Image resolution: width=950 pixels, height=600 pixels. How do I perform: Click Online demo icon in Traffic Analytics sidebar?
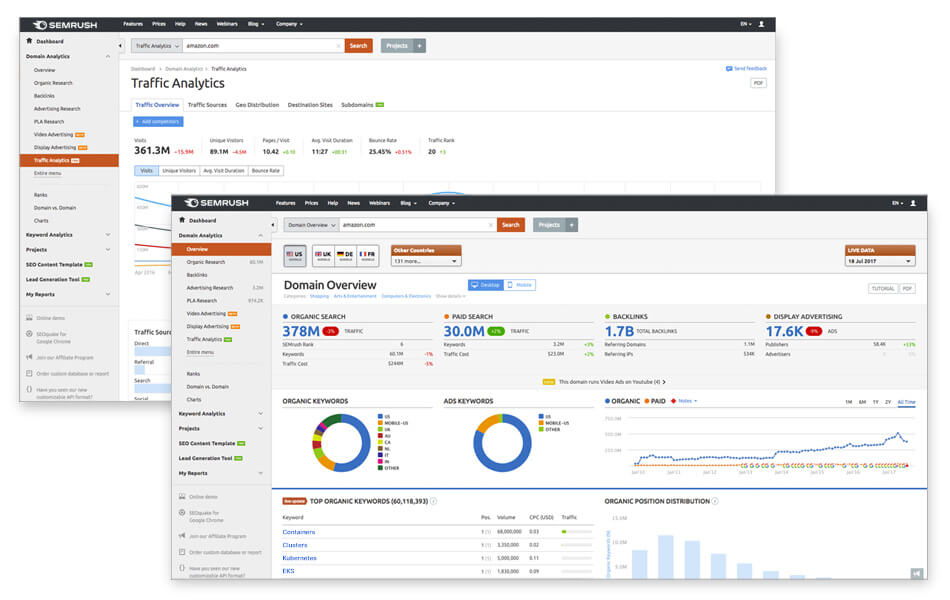coord(29,318)
